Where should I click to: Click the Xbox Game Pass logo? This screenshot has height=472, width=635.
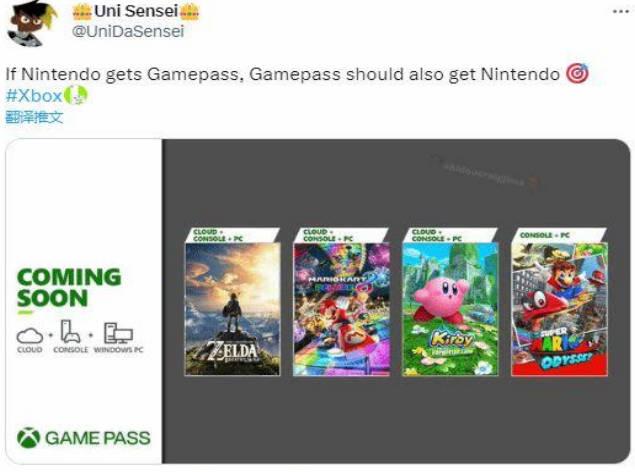(x=83, y=438)
